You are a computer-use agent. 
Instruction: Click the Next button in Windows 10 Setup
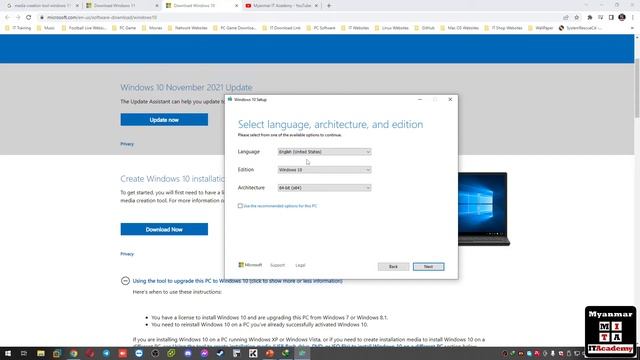(x=428, y=267)
